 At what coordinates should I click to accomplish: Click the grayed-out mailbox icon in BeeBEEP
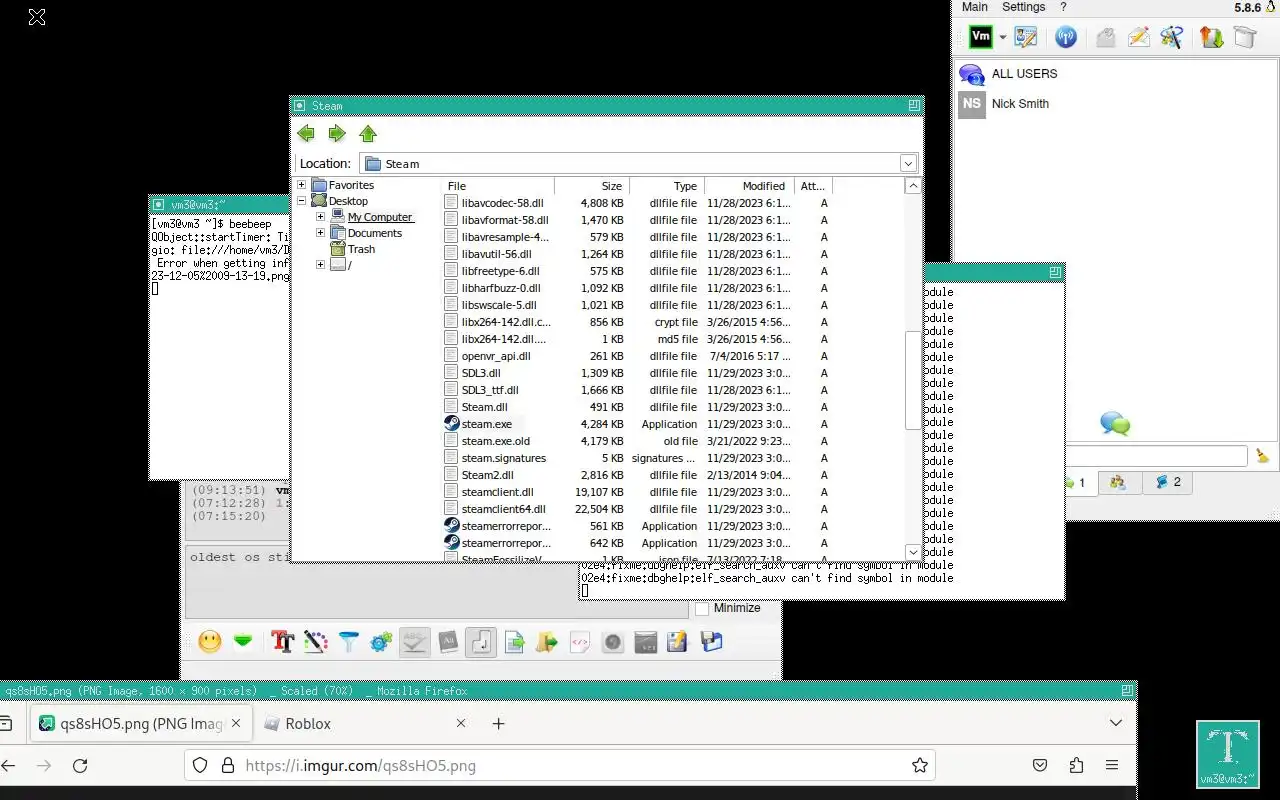[1106, 38]
